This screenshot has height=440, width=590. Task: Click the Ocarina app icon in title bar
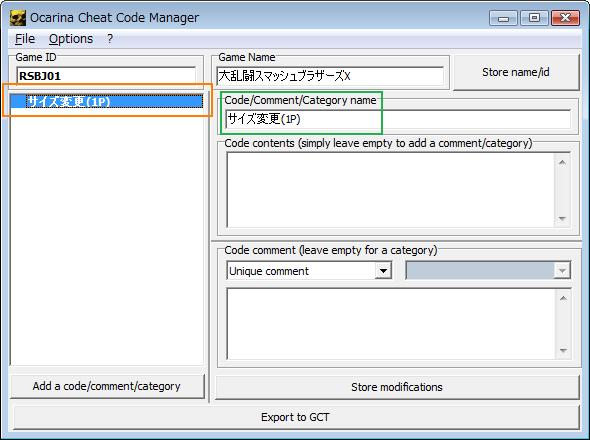tap(18, 18)
